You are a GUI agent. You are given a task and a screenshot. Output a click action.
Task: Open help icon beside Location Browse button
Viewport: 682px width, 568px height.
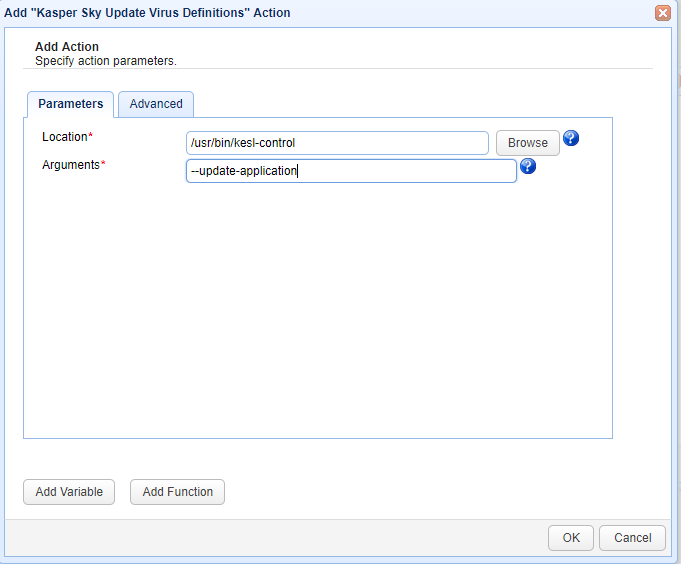point(571,138)
